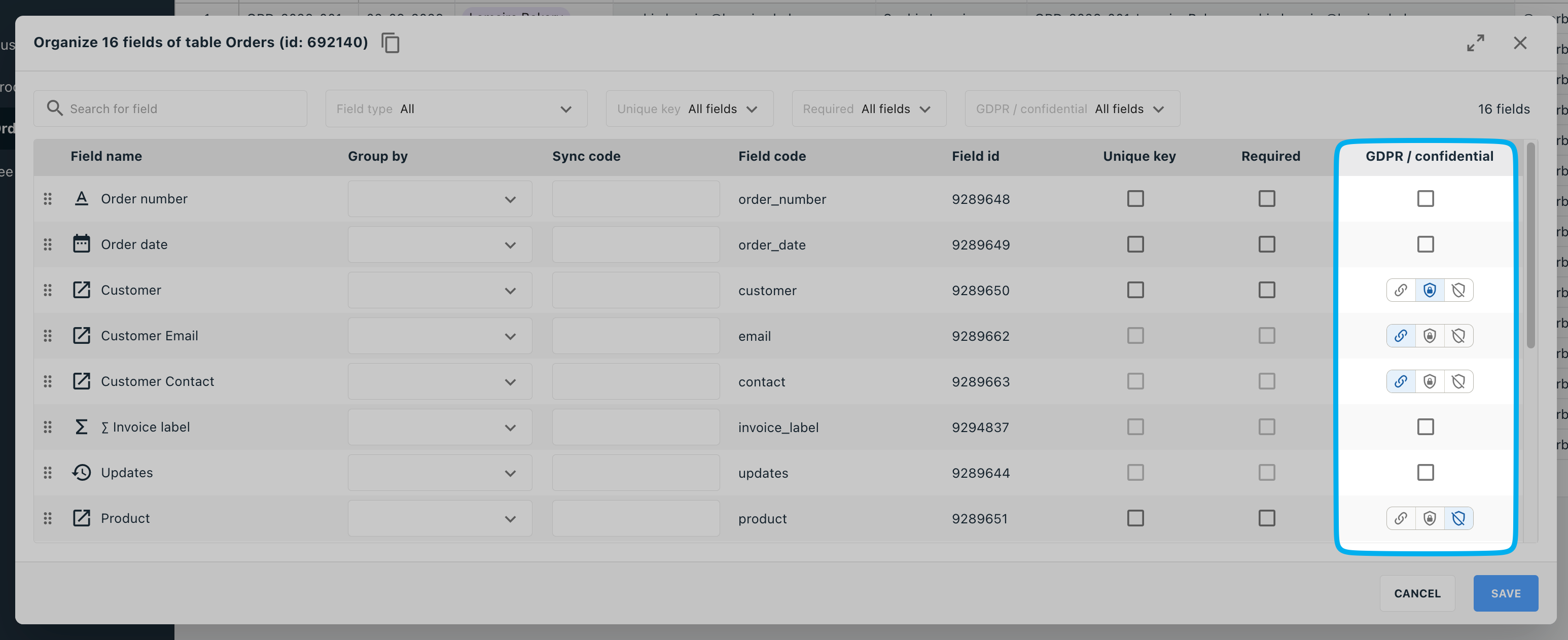The image size is (1568, 640).
Task: Tick Required for Order date
Action: pyautogui.click(x=1267, y=244)
